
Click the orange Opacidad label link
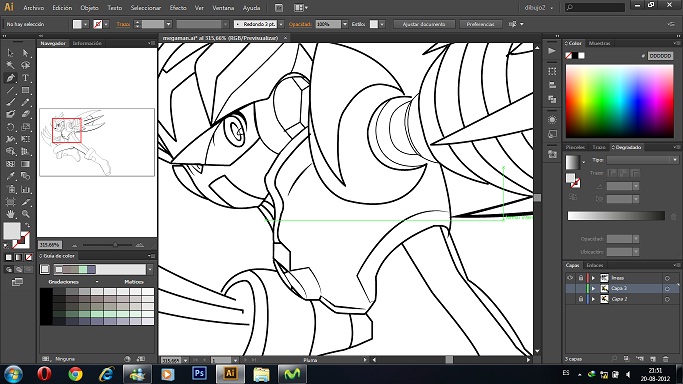tap(300, 24)
